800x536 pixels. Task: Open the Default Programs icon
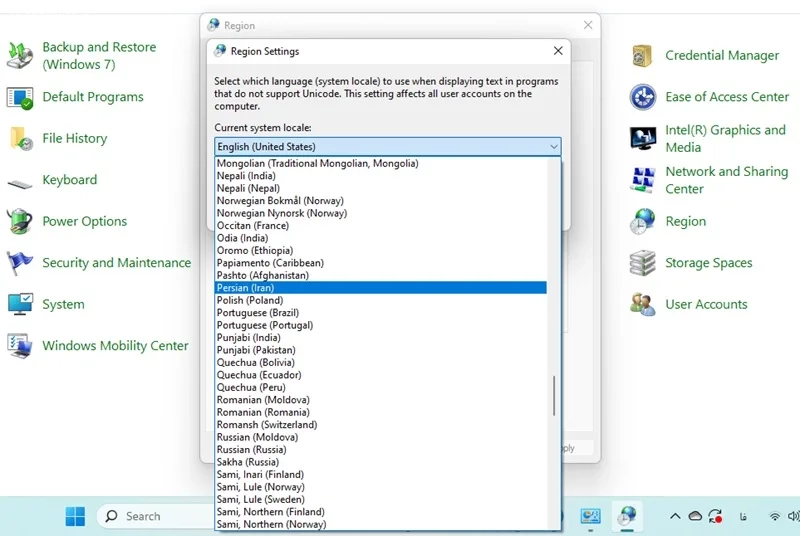click(x=20, y=97)
